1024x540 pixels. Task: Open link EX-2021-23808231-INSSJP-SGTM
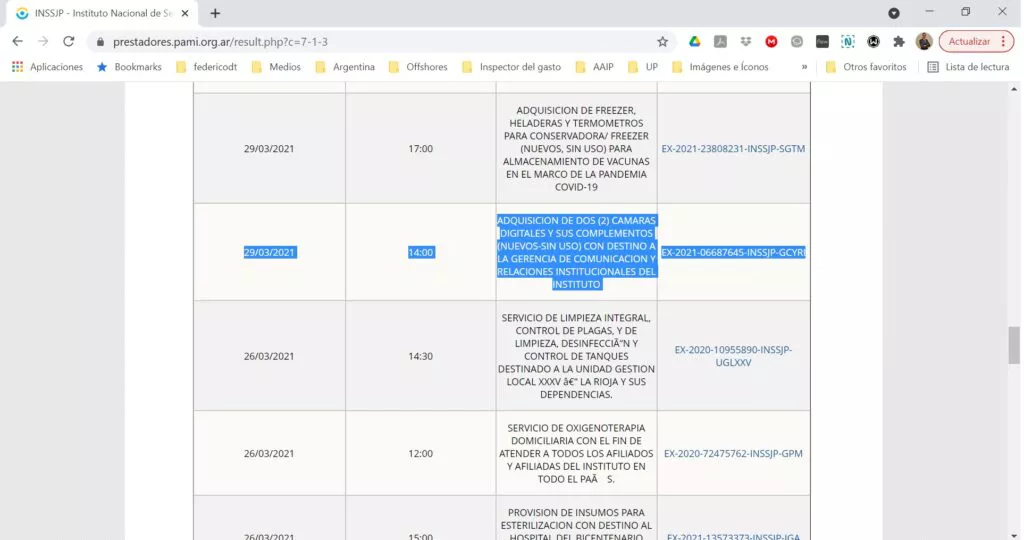coord(733,149)
